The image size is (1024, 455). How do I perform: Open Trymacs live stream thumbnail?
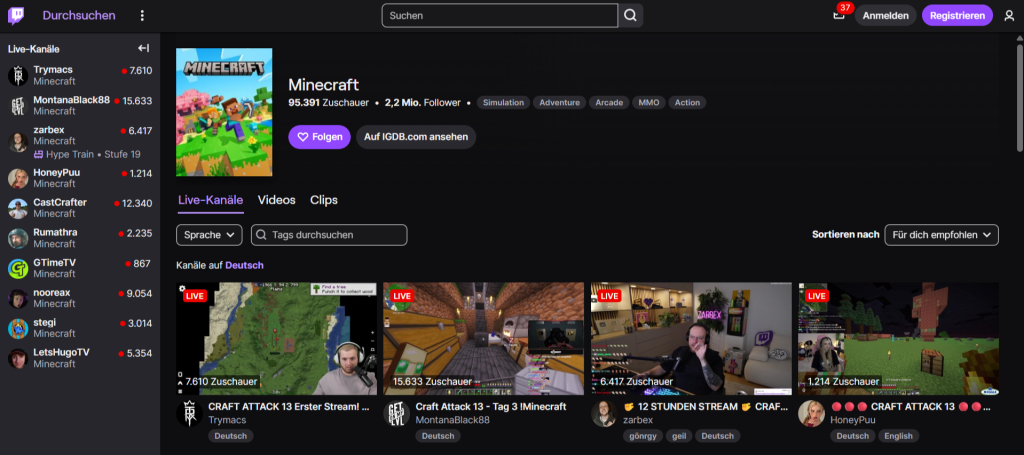(x=277, y=339)
